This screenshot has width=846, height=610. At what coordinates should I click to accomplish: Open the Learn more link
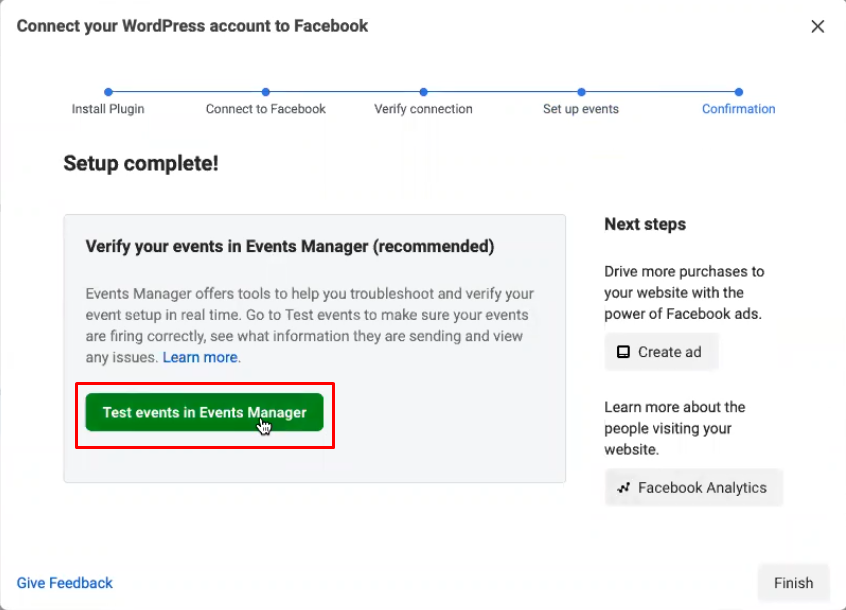pyautogui.click(x=200, y=357)
